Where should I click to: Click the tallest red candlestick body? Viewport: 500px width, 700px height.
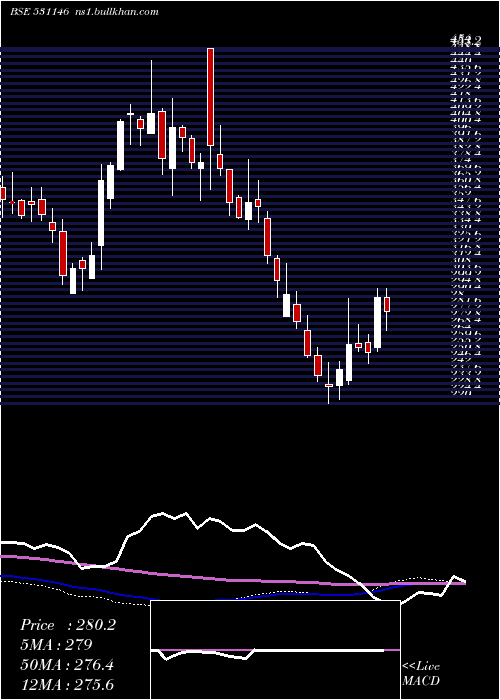click(x=210, y=97)
